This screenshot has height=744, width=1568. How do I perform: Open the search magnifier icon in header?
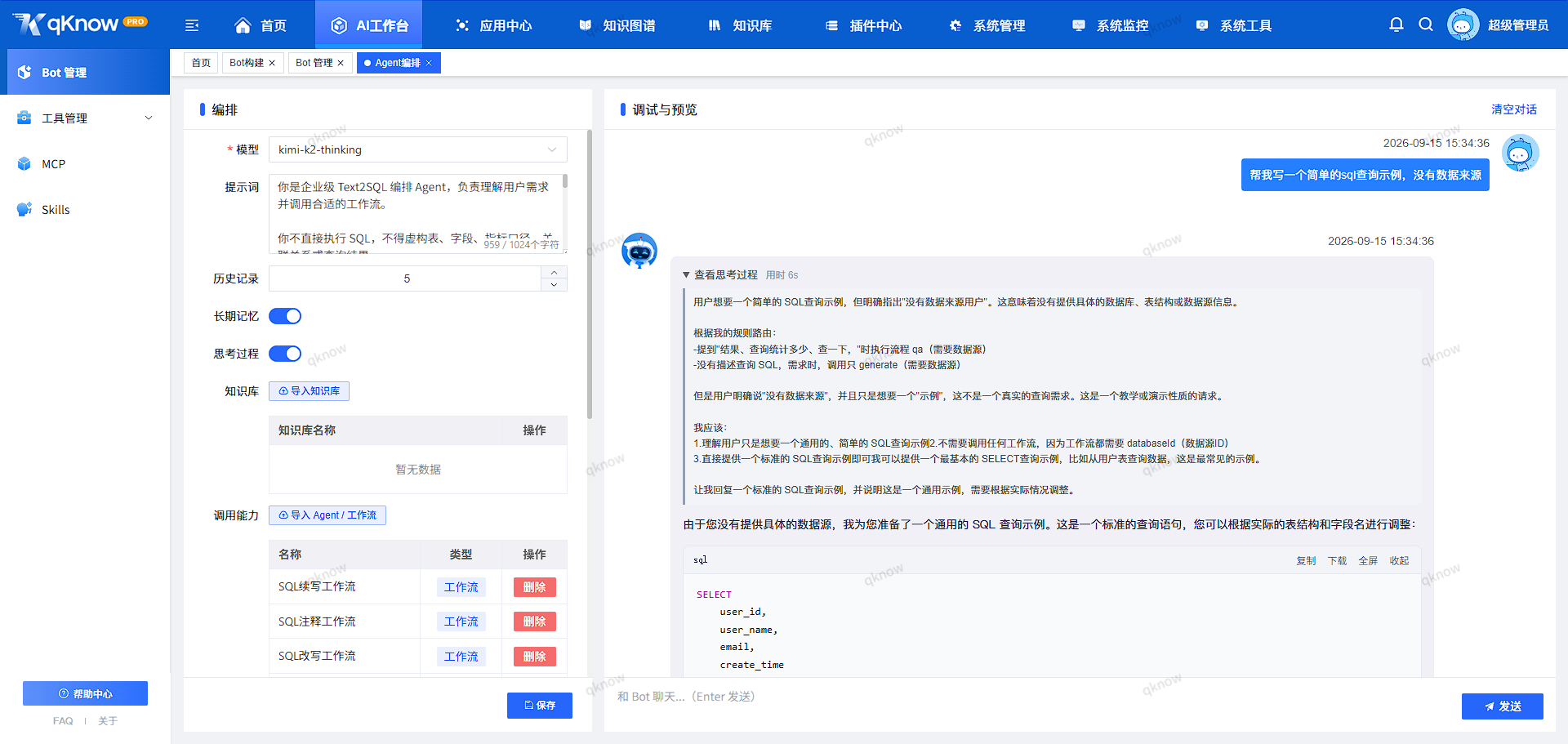tap(1426, 25)
